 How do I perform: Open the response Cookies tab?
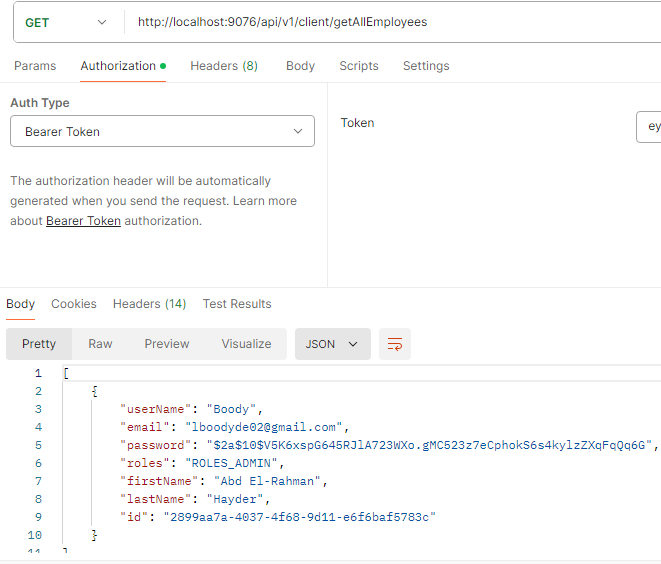[x=74, y=304]
